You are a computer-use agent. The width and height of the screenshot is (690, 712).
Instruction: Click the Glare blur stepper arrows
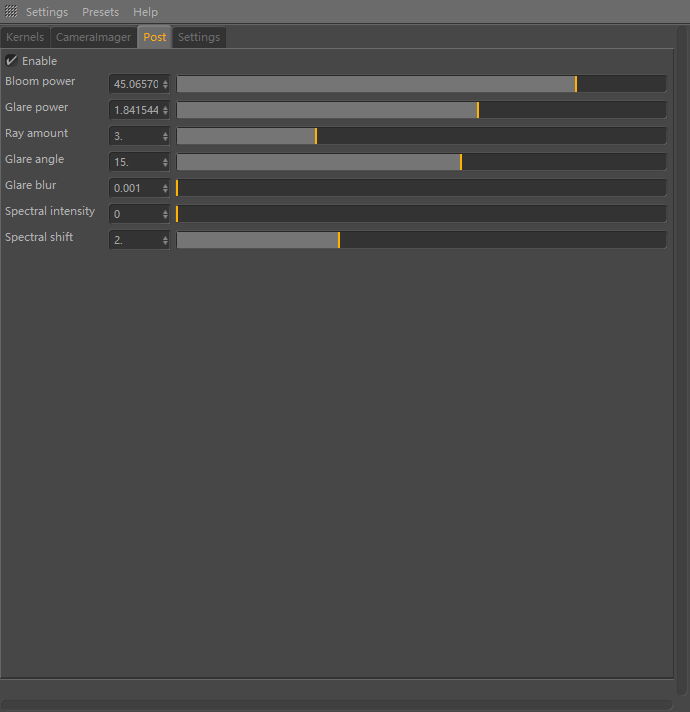(x=165, y=188)
